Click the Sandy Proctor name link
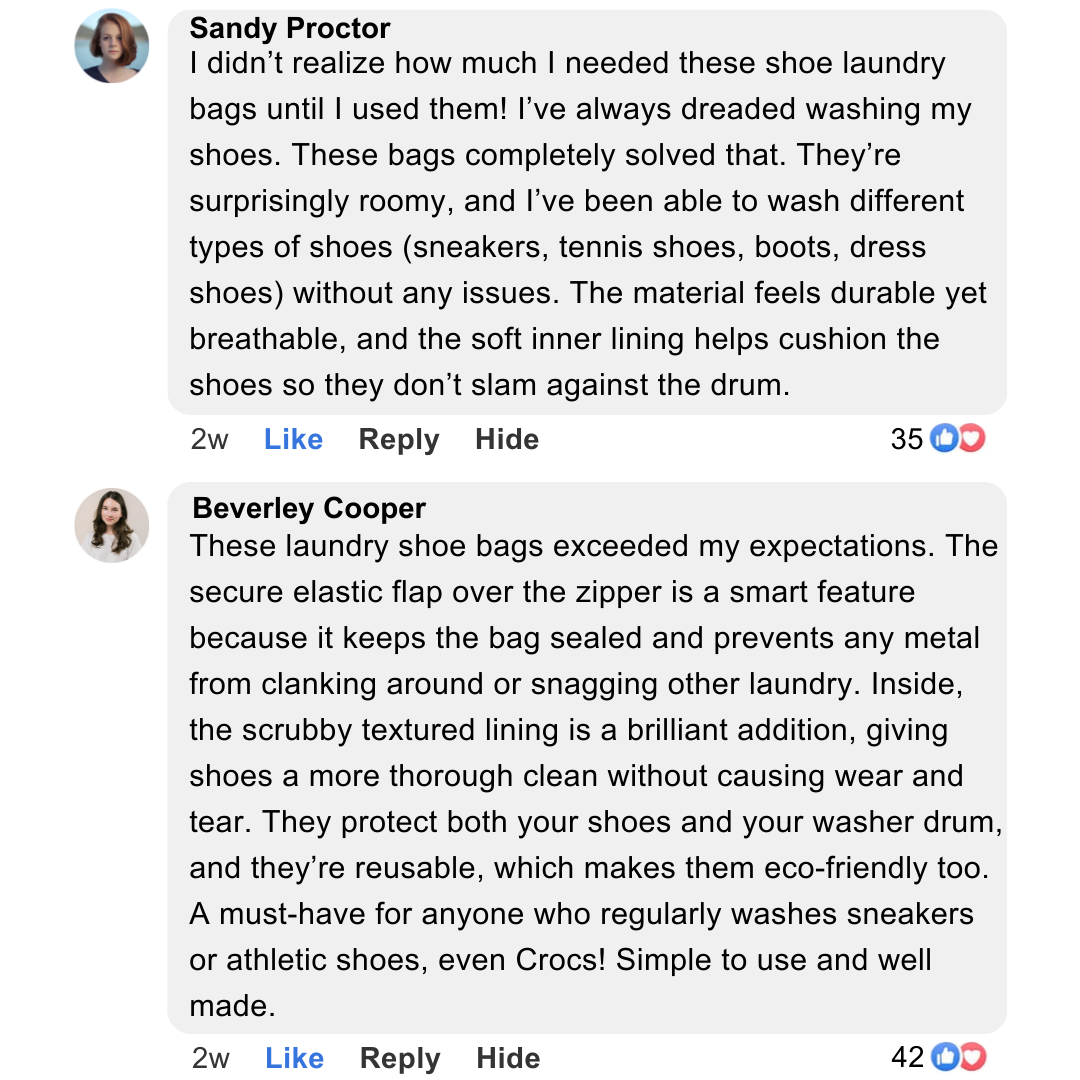1080x1080 pixels. (290, 28)
